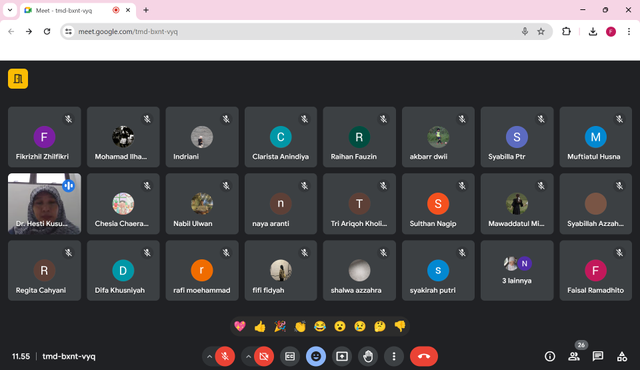Hide the emoji reactions bar
Screen dimensions: 640x370
point(316,356)
